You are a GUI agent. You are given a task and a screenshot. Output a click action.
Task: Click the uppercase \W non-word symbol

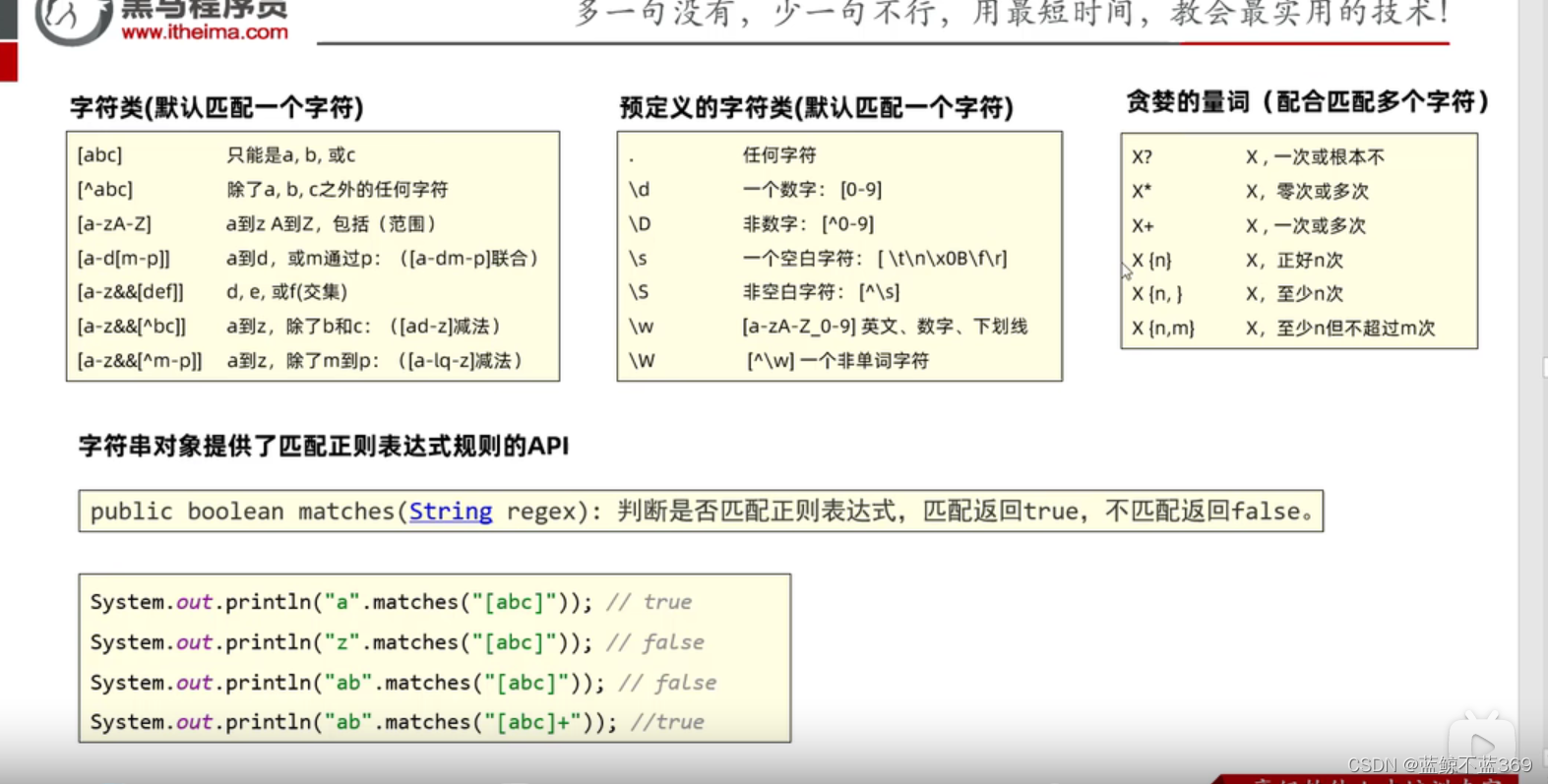[643, 360]
